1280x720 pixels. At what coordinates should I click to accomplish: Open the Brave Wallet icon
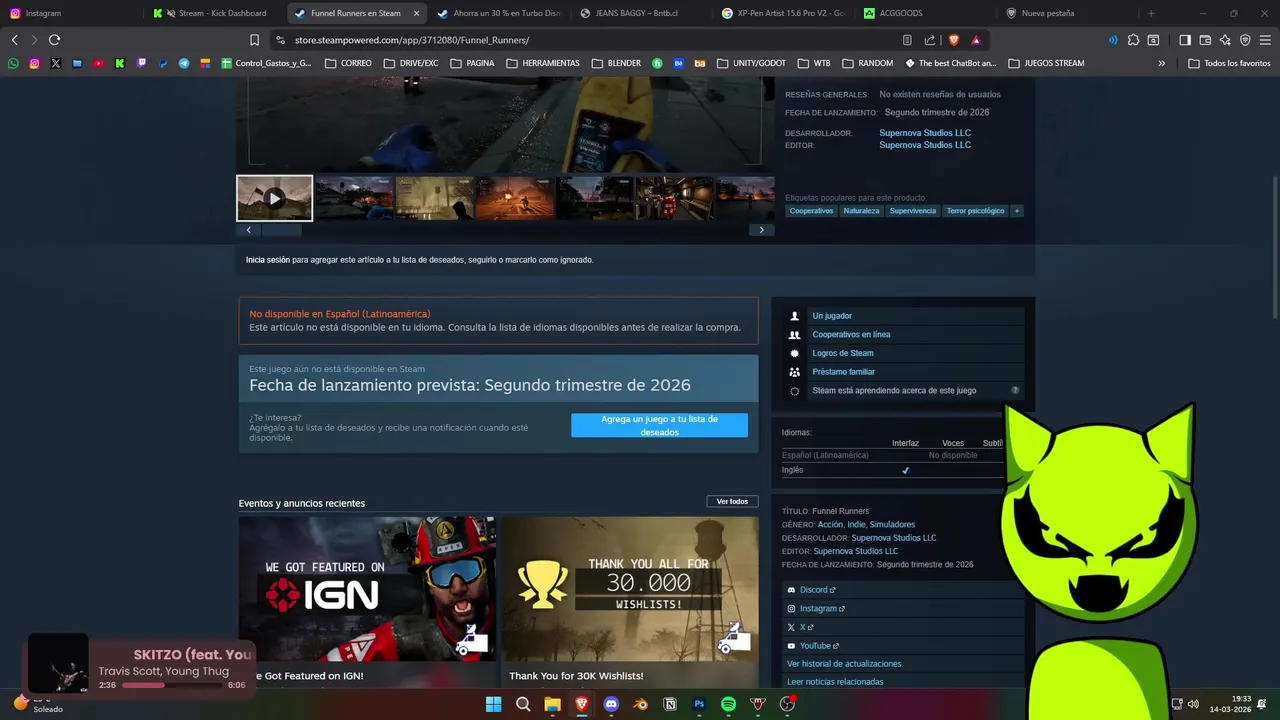click(1205, 40)
